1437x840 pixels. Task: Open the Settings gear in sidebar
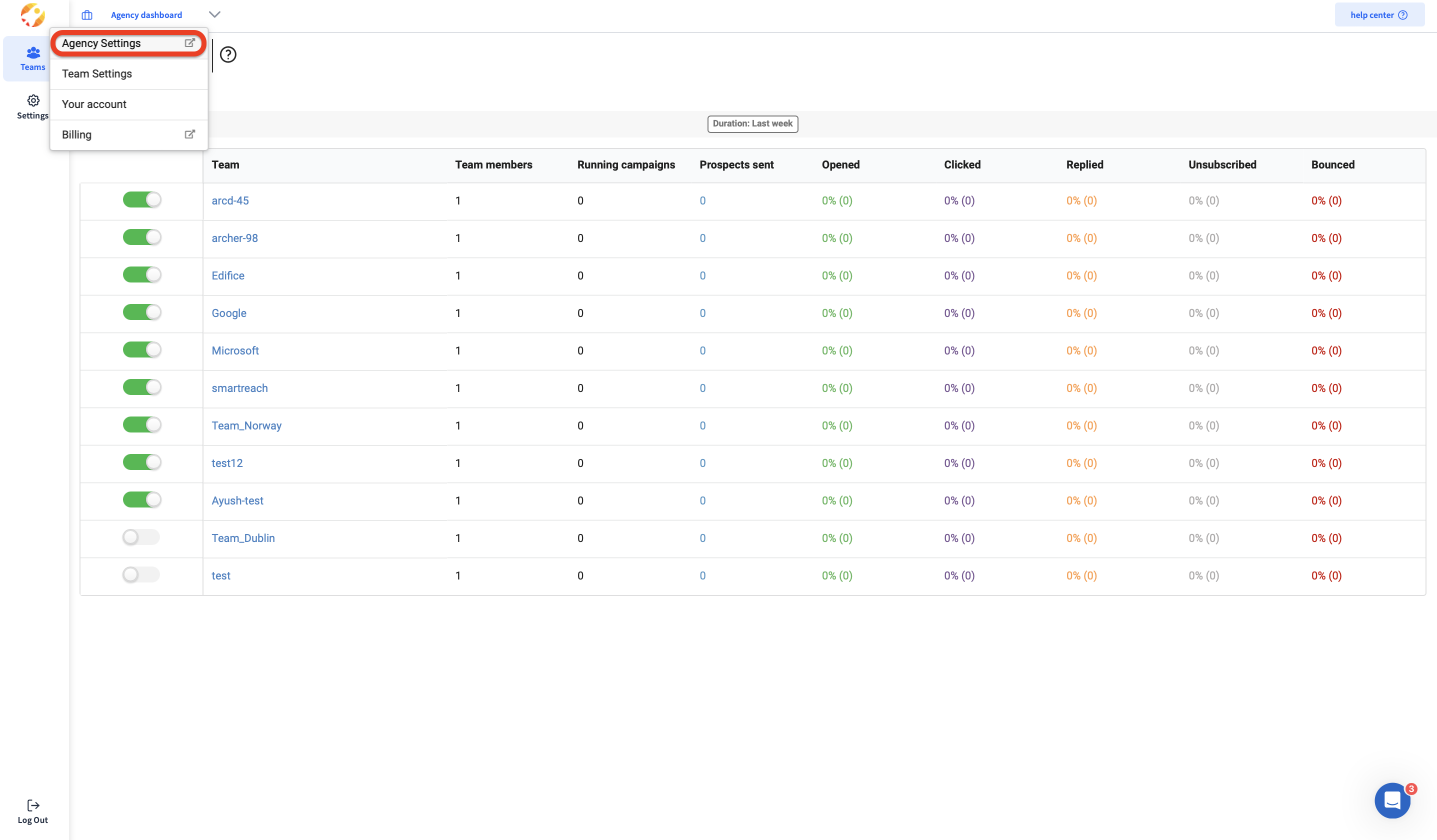click(33, 101)
